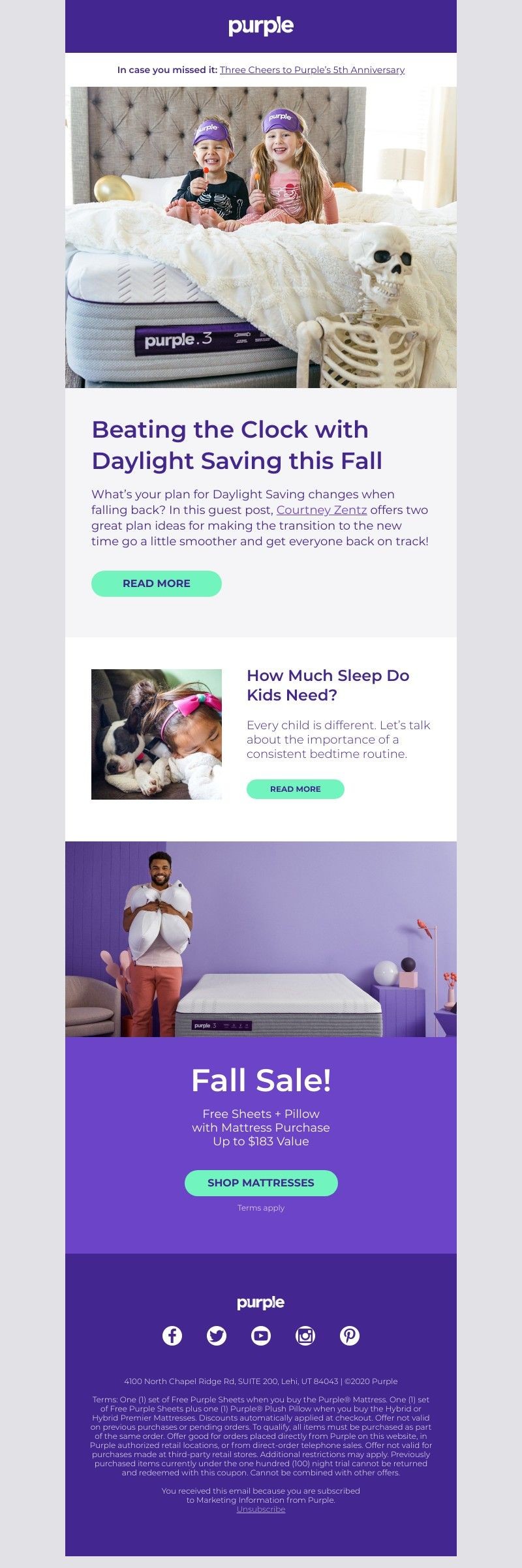The width and height of the screenshot is (522, 1568).
Task: Click the Shop Mattresses button
Action: click(x=261, y=1183)
